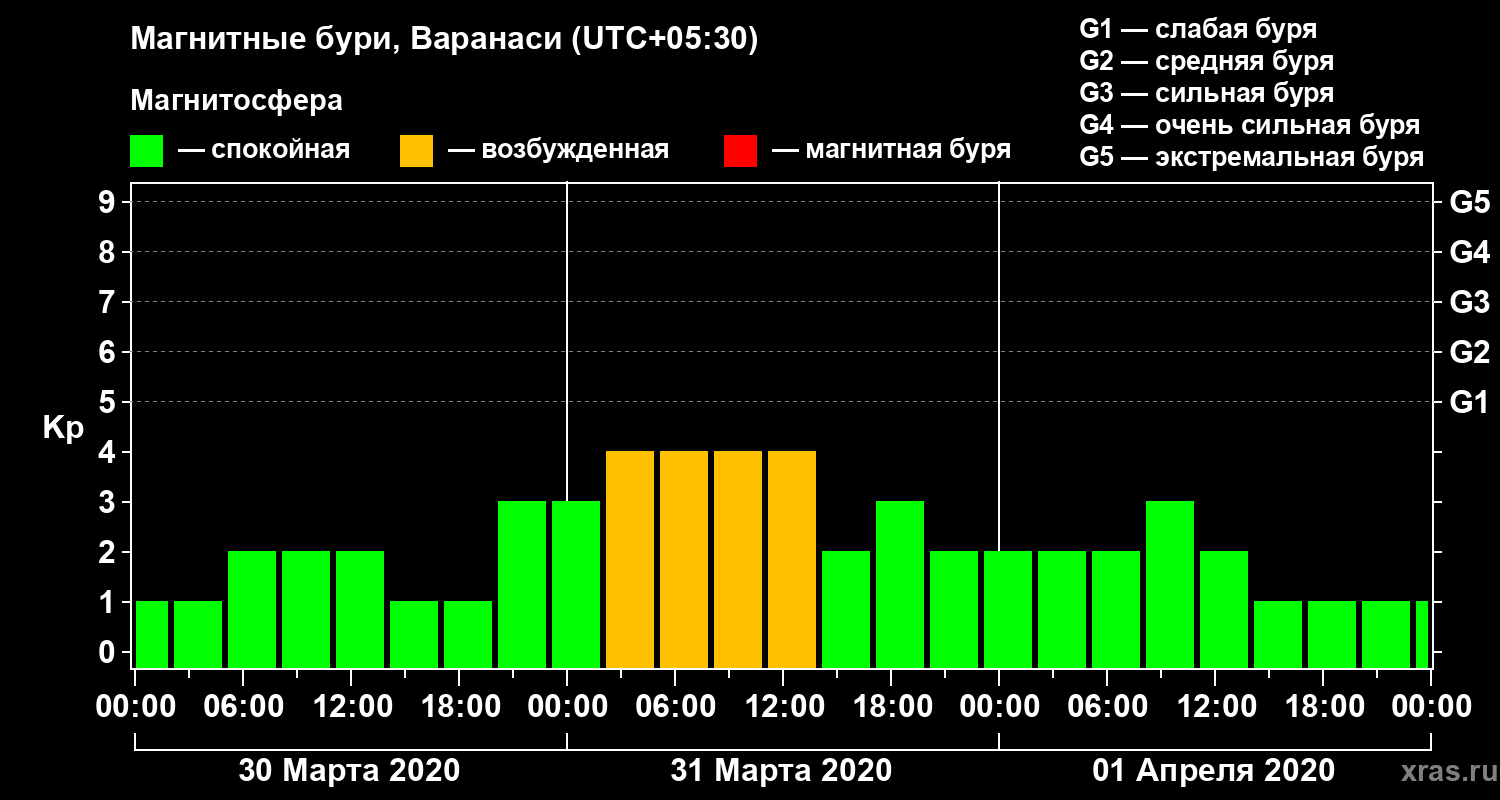Click the 'G5 — экстремальная буря' description
The image size is (1500, 800).
click(1251, 158)
